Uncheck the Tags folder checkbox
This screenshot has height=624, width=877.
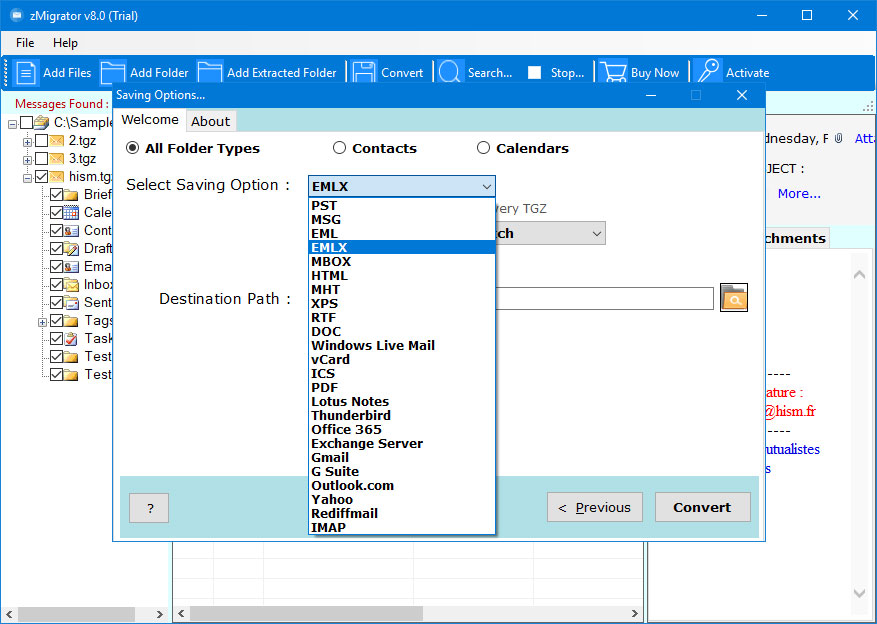56,320
